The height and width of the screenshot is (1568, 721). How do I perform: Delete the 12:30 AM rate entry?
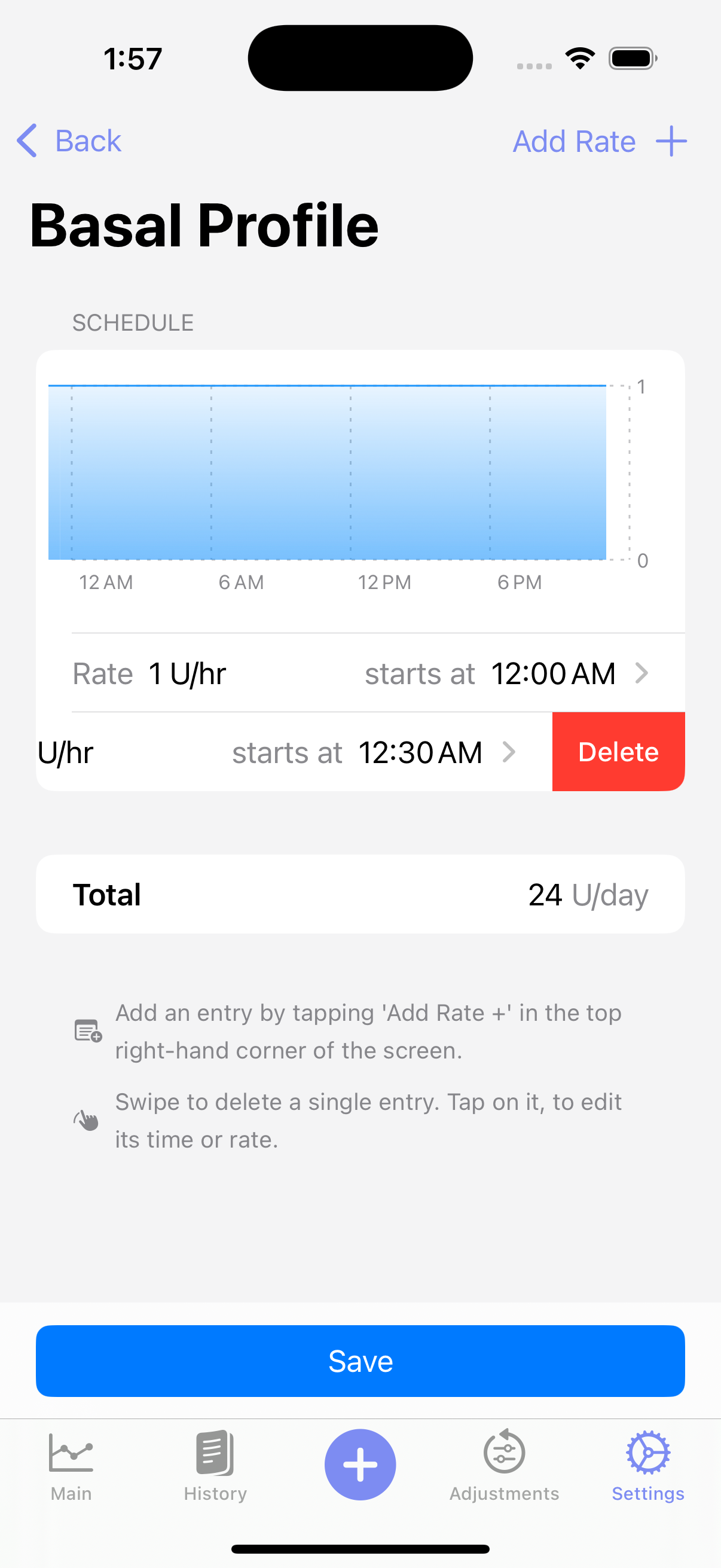[618, 752]
